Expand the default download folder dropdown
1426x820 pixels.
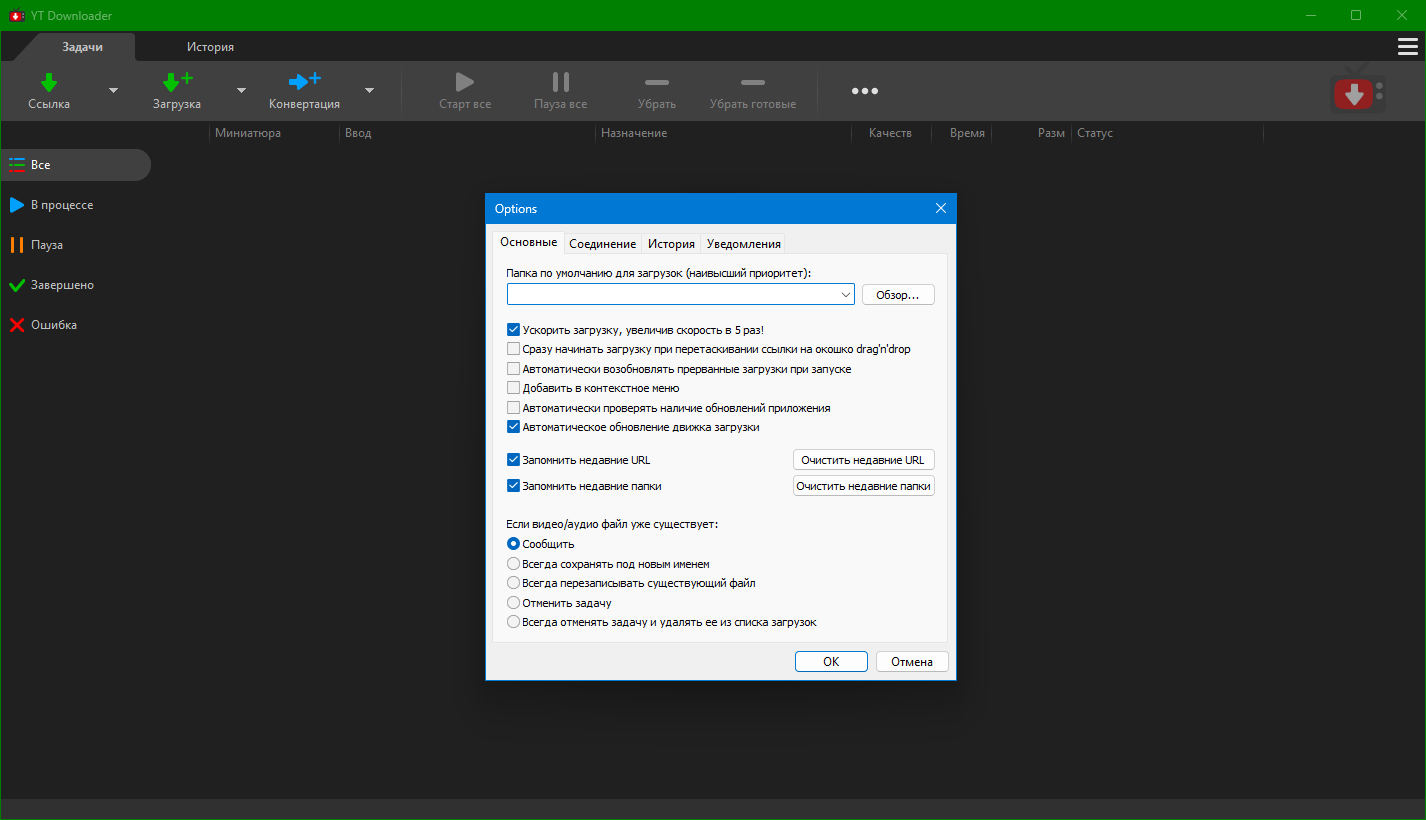pyautogui.click(x=845, y=295)
